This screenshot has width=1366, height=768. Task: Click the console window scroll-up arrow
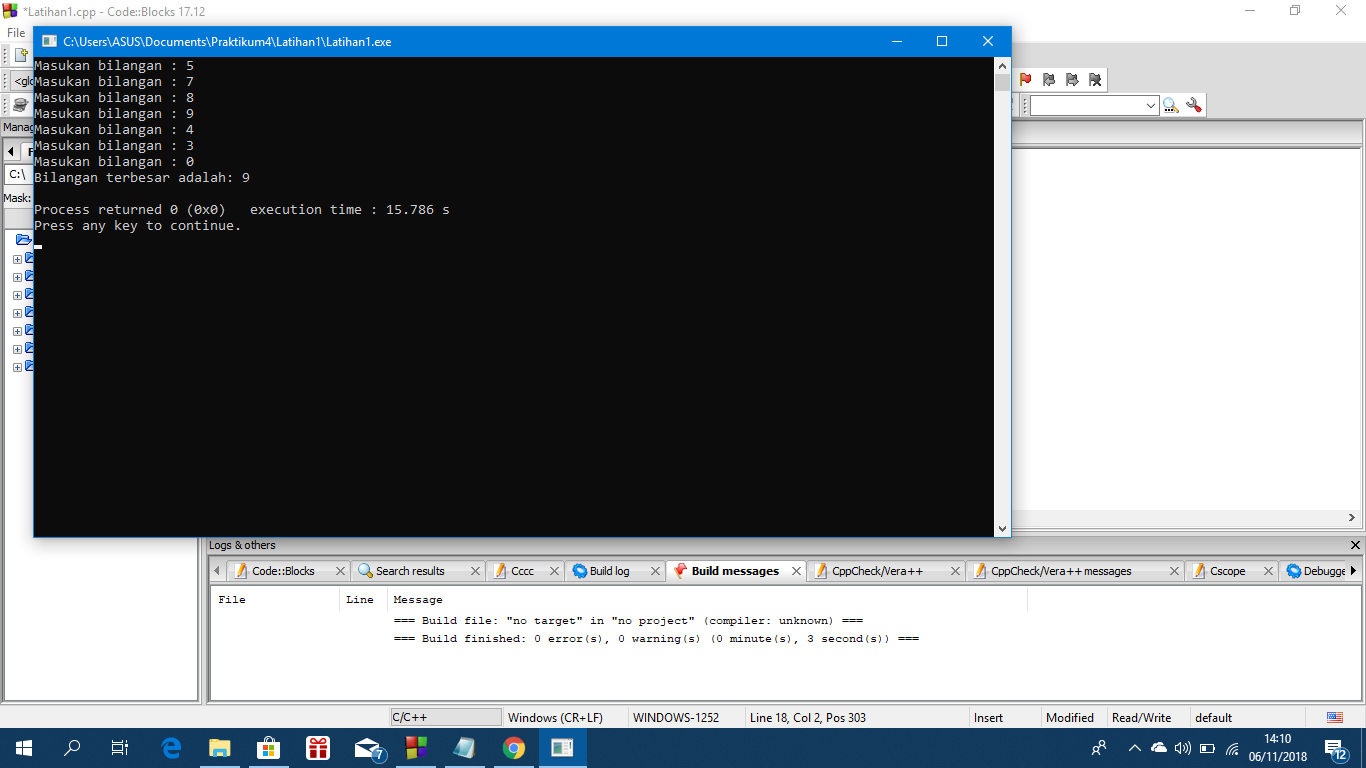click(x=1003, y=65)
